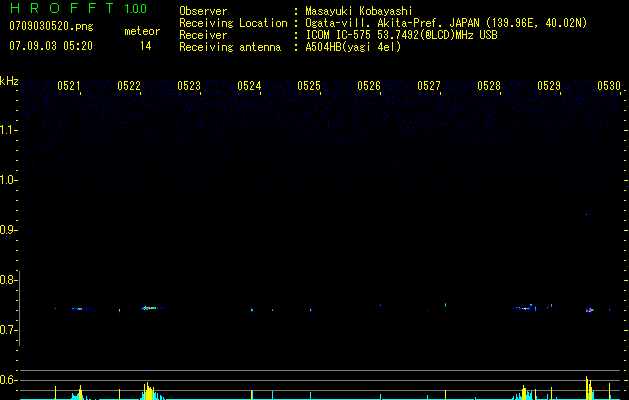Click the 0528 time marker

489,86
